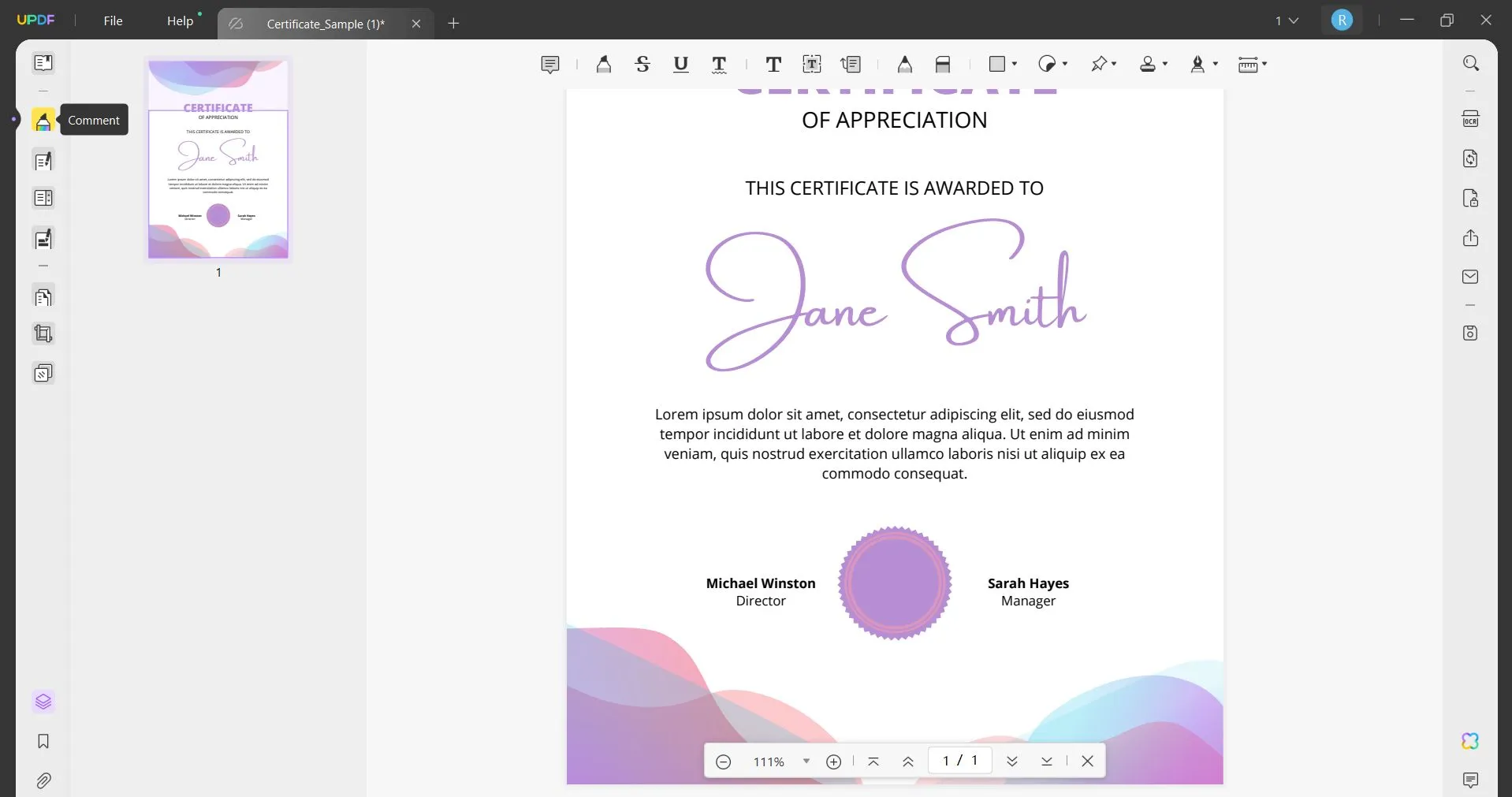
Task: Close the Certificate_Sample tab
Action: click(x=416, y=24)
